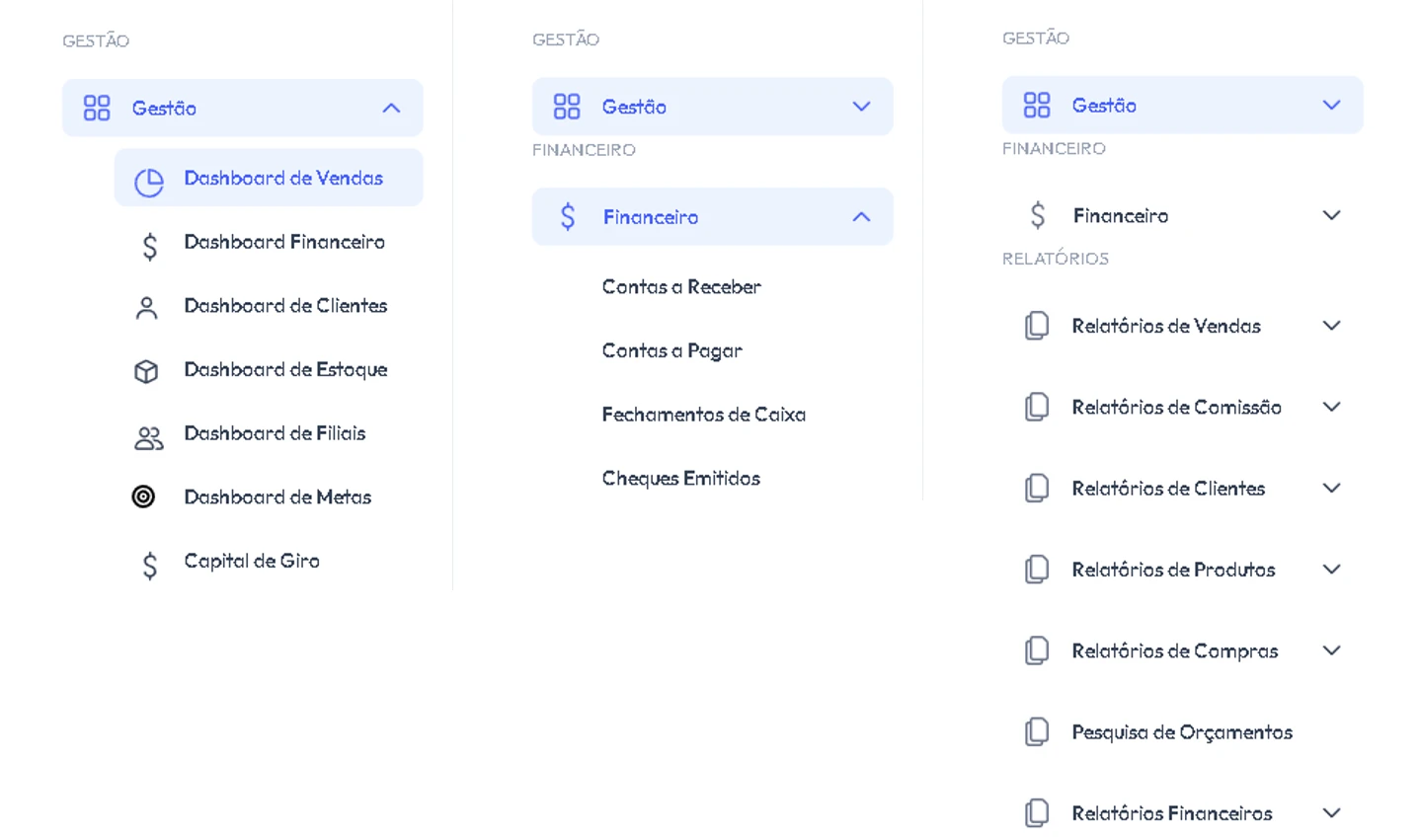1421x840 pixels.
Task: Expand the Relatórios de Comissão chevron
Action: 1331,407
